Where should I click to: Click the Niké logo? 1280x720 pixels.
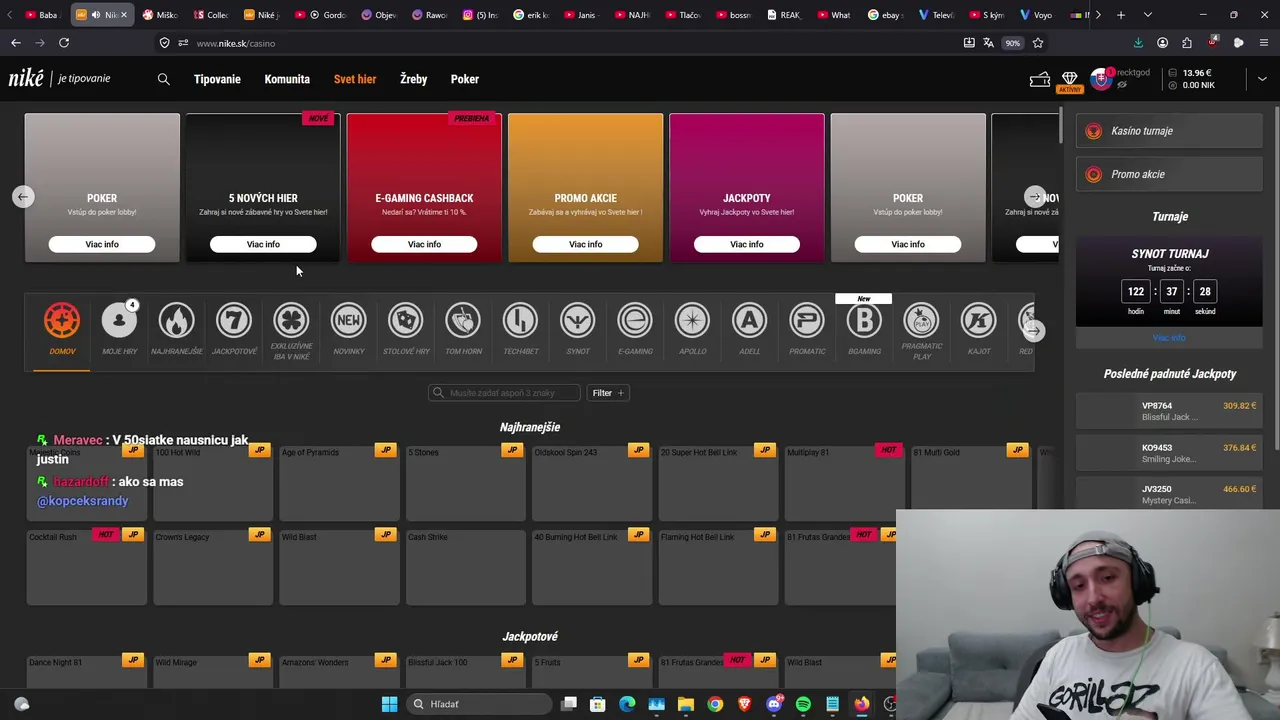(27, 79)
